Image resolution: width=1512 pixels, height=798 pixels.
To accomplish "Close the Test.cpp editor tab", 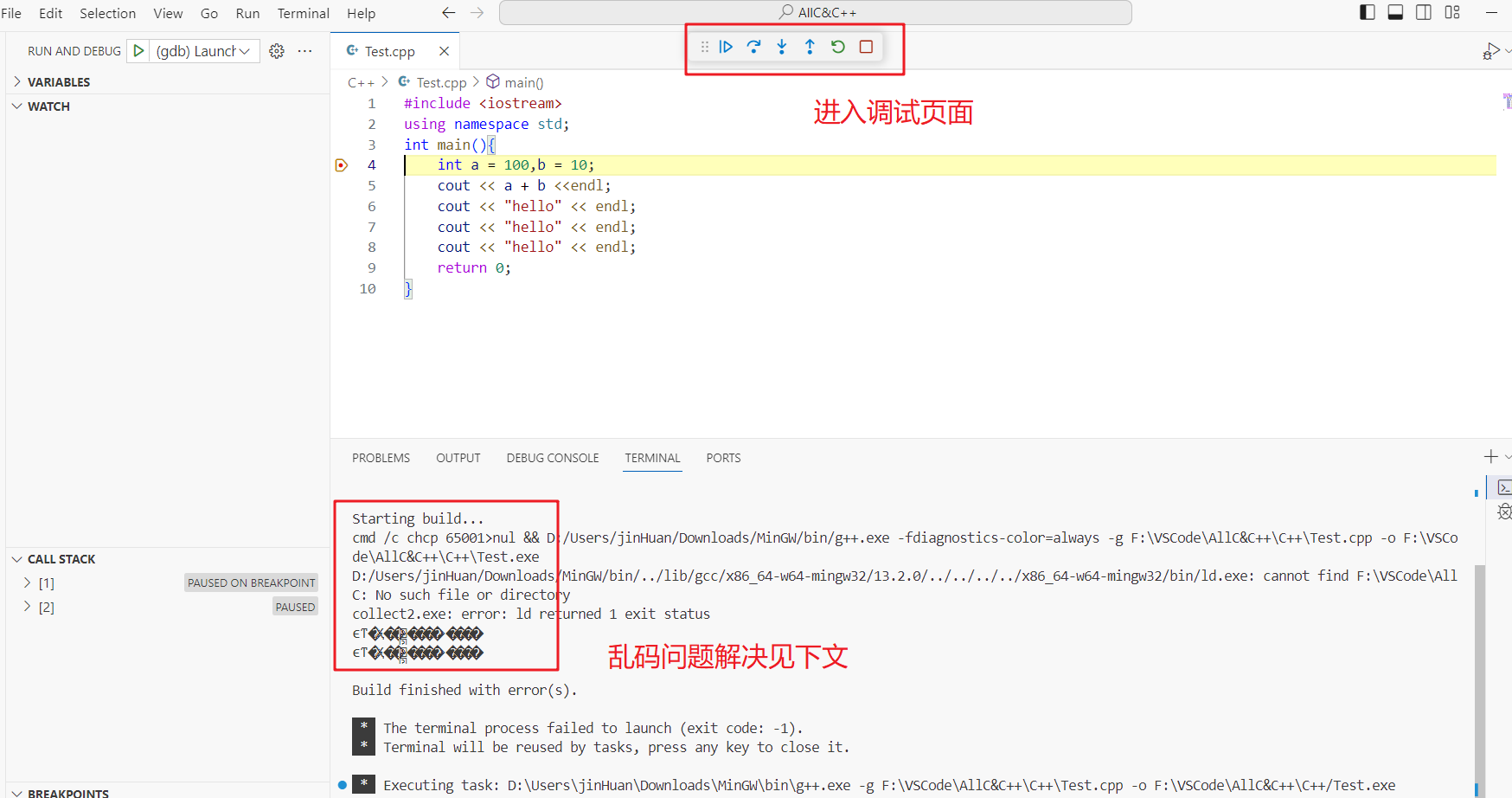I will (444, 51).
